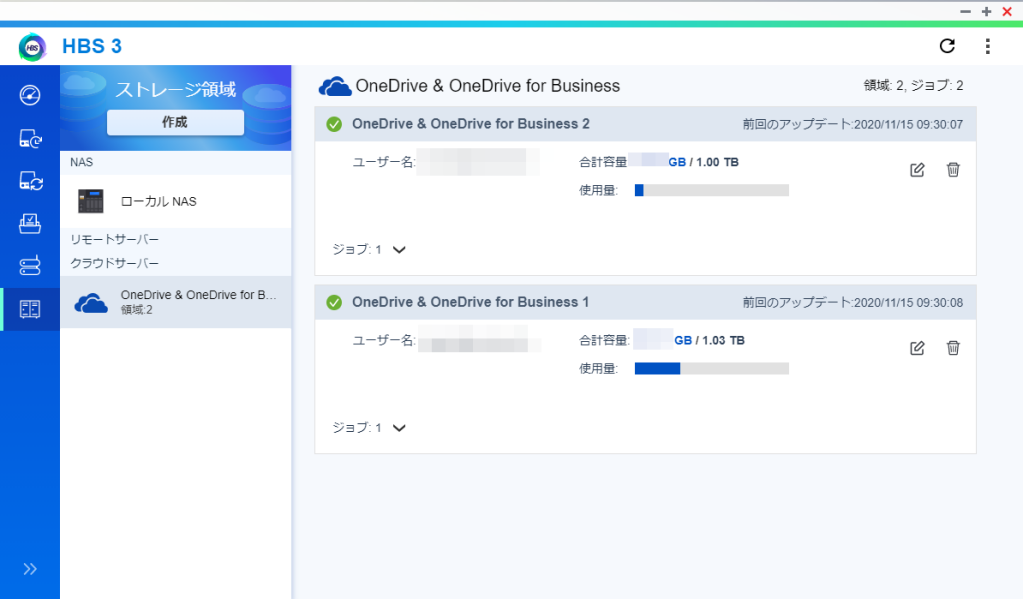This screenshot has width=1023, height=599.
Task: Maximize the HBS 3 window
Action: pyautogui.click(x=986, y=12)
